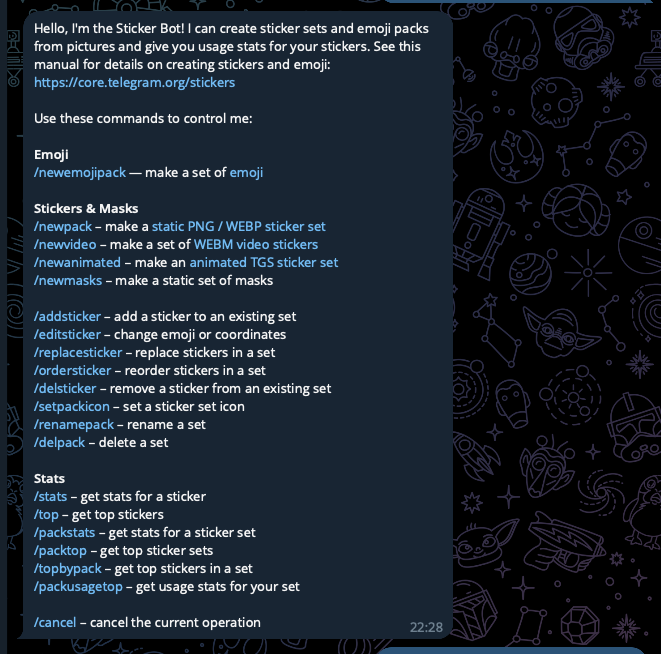This screenshot has width=661, height=654.
Task: Click the /editsticker command
Action: tap(67, 335)
